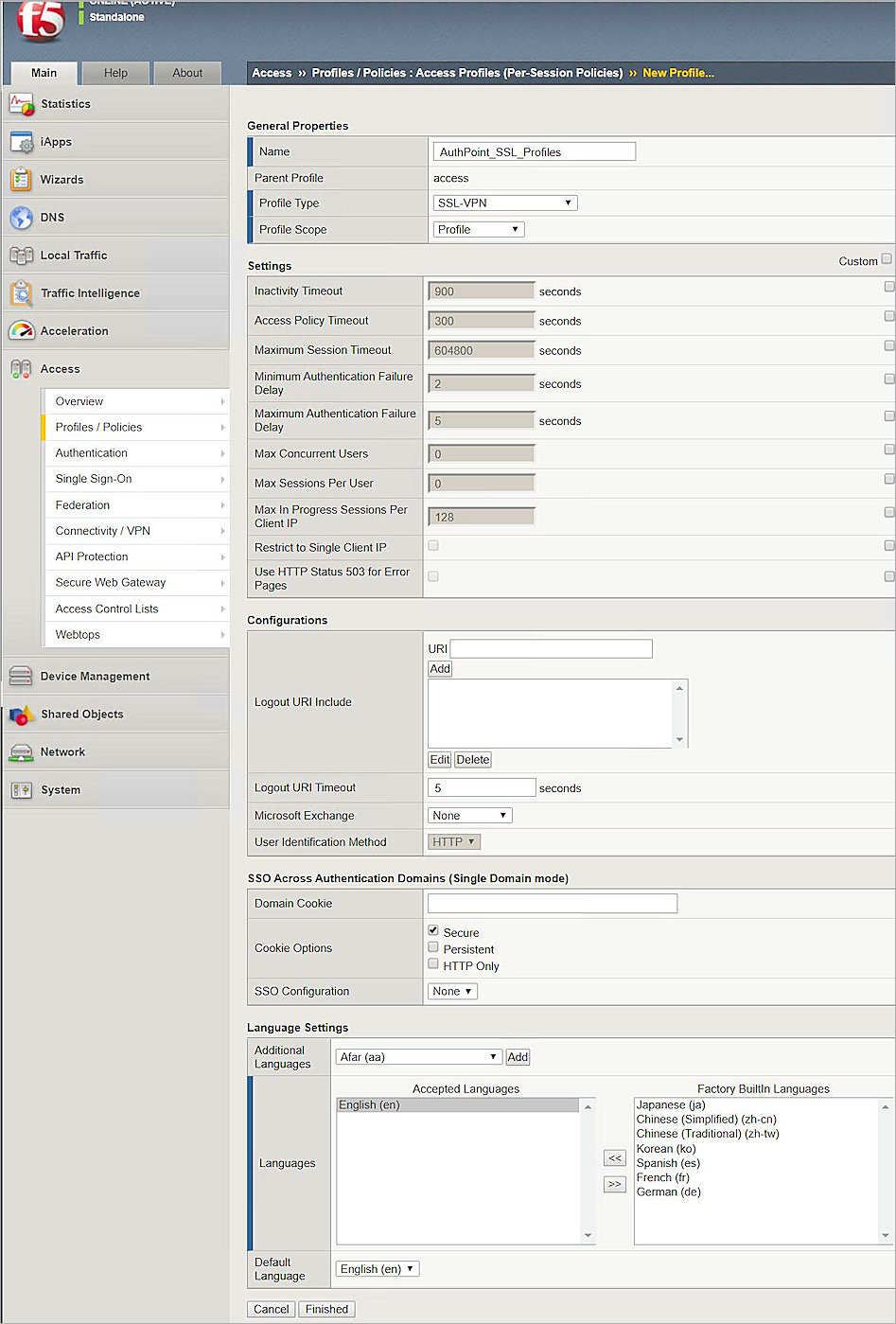Enable the Persistent cookie option
Screen dimensions: 896x1324
[433, 949]
